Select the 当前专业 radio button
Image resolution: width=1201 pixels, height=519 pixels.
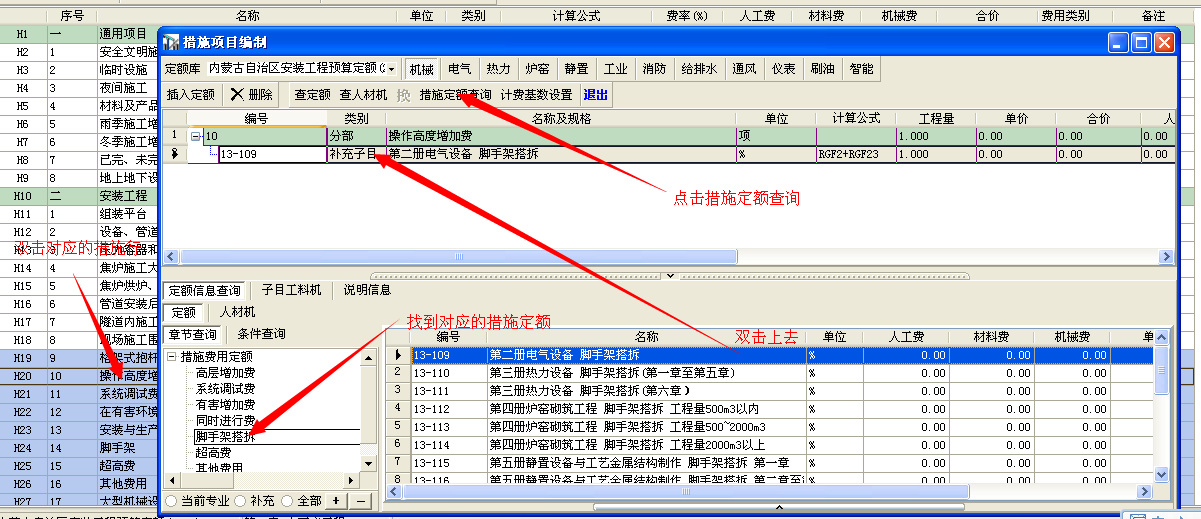(x=171, y=500)
